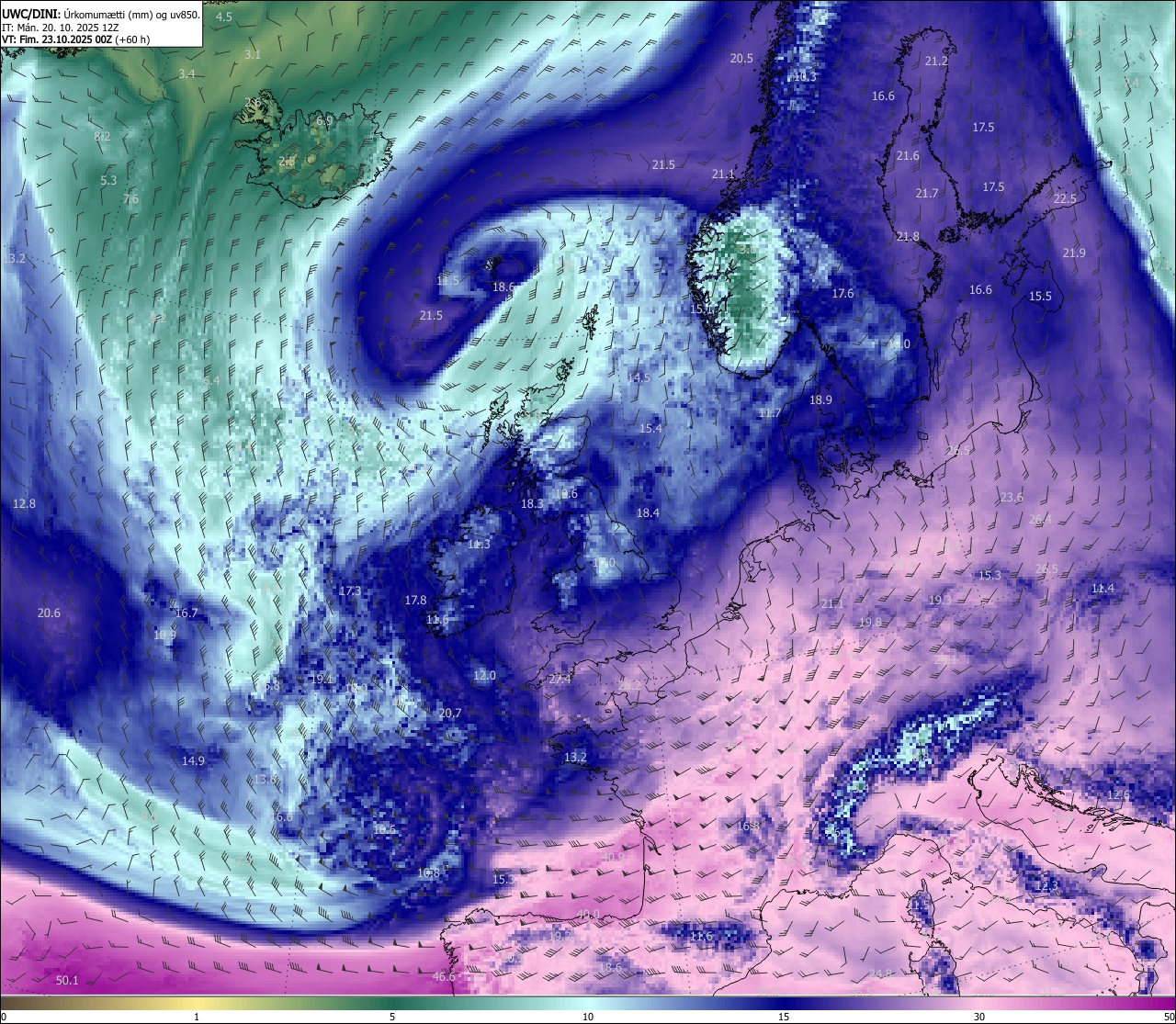Click the precipitable water color scale bar
Screen dimensions: 1176x1024
(x=588, y=1003)
